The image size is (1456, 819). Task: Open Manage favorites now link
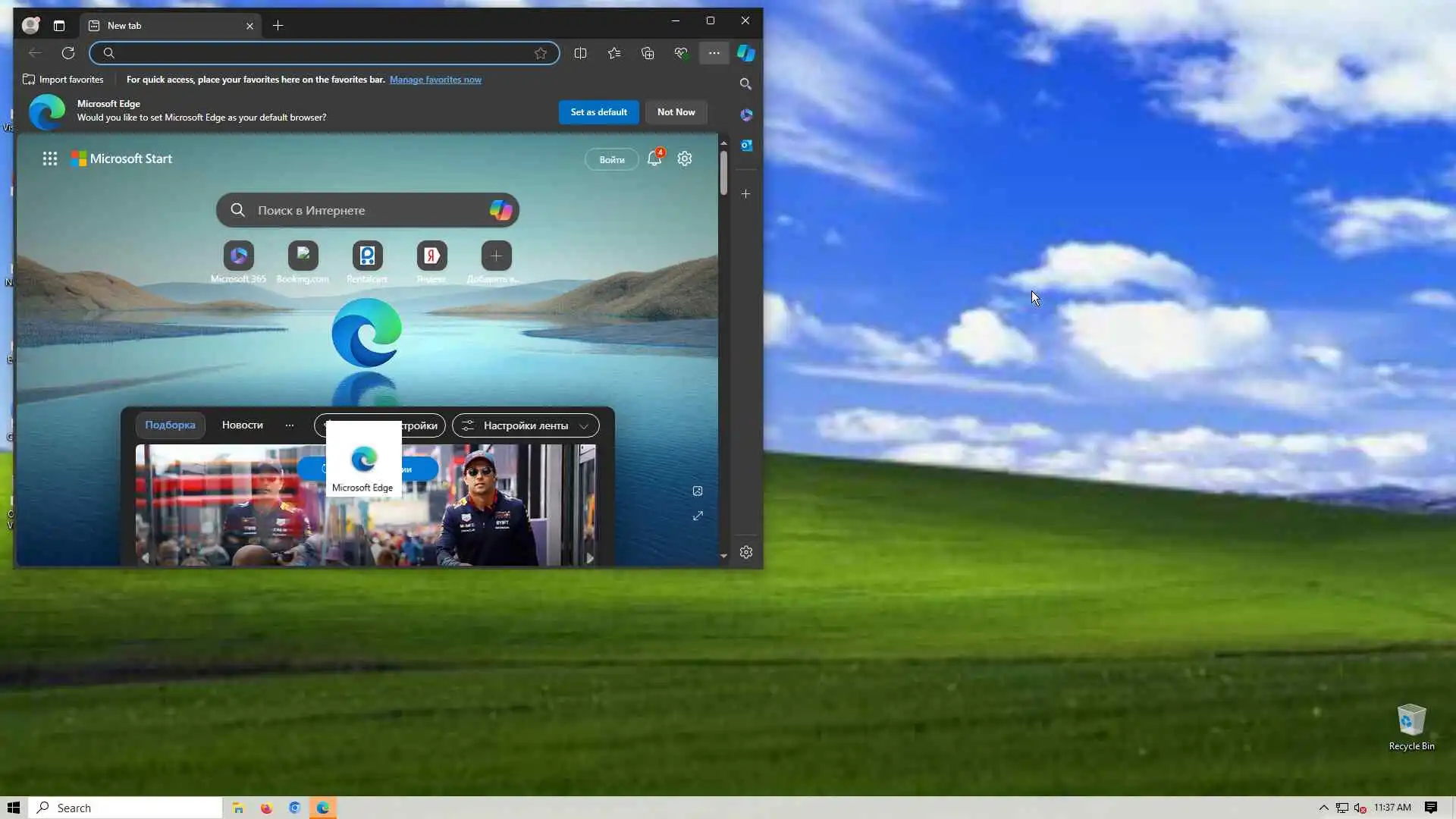coord(435,80)
